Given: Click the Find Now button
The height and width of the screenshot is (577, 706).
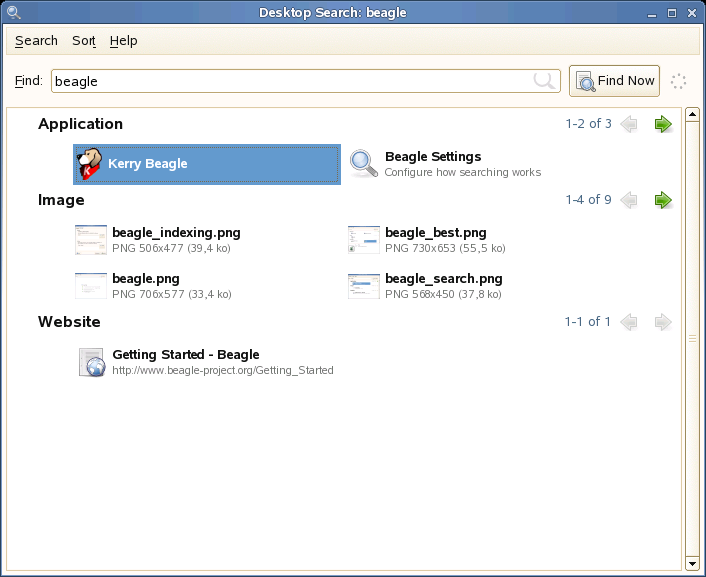Looking at the screenshot, I should (614, 81).
